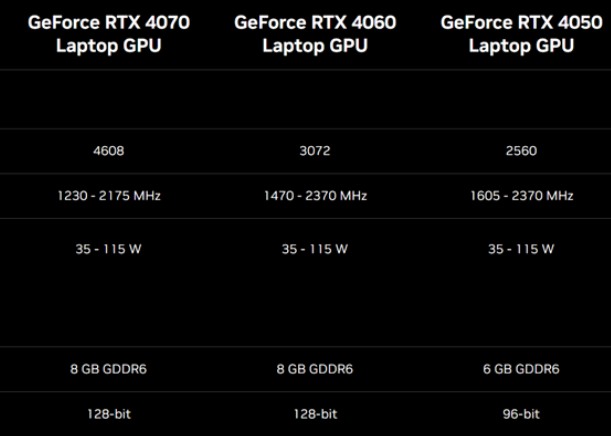Open the GeForce RTX 4050 Laptop GPU column title
611x436 pixels.
pyautogui.click(x=521, y=33)
